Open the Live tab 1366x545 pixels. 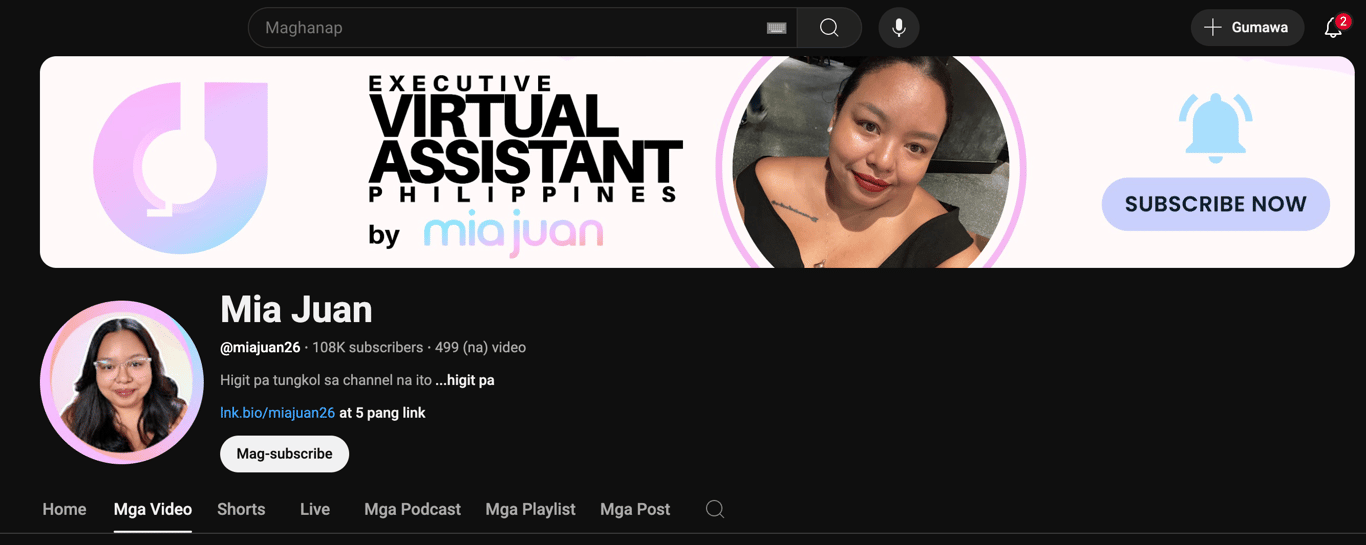[x=315, y=509]
